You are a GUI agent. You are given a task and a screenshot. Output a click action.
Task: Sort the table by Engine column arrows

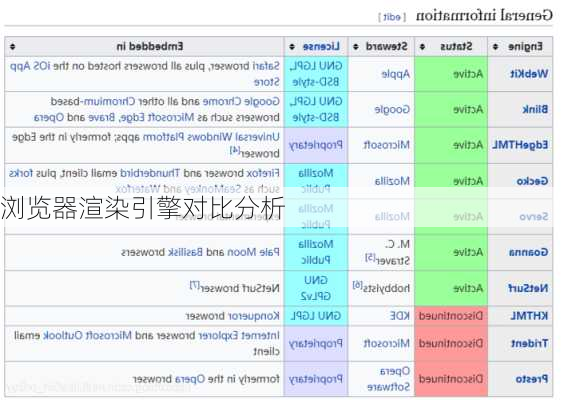tap(495, 46)
